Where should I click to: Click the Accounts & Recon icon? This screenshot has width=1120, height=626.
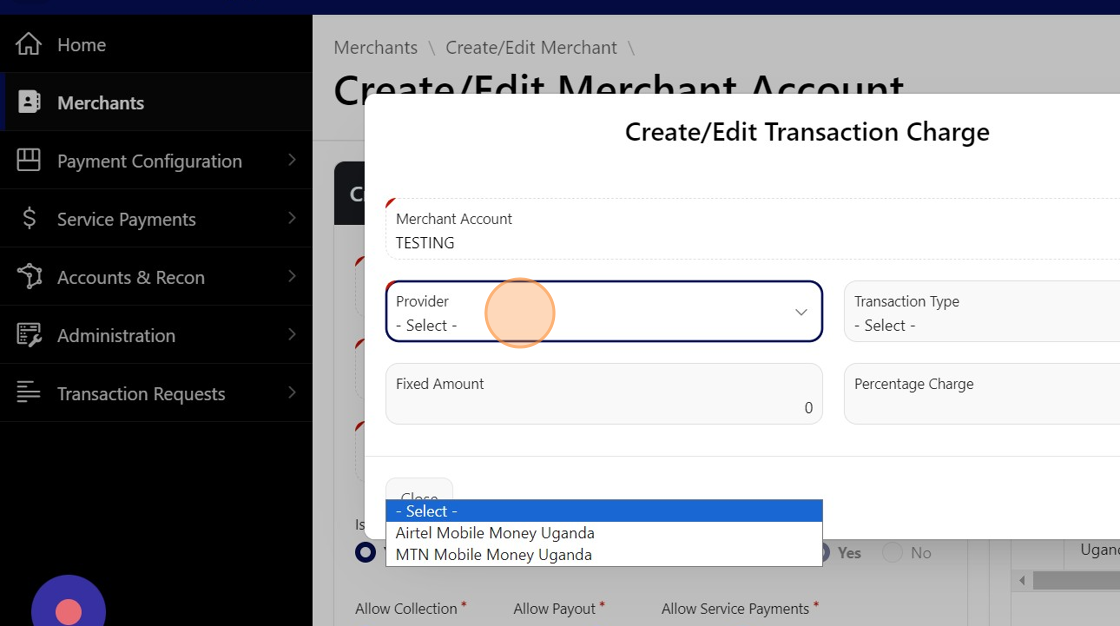[x=29, y=277]
